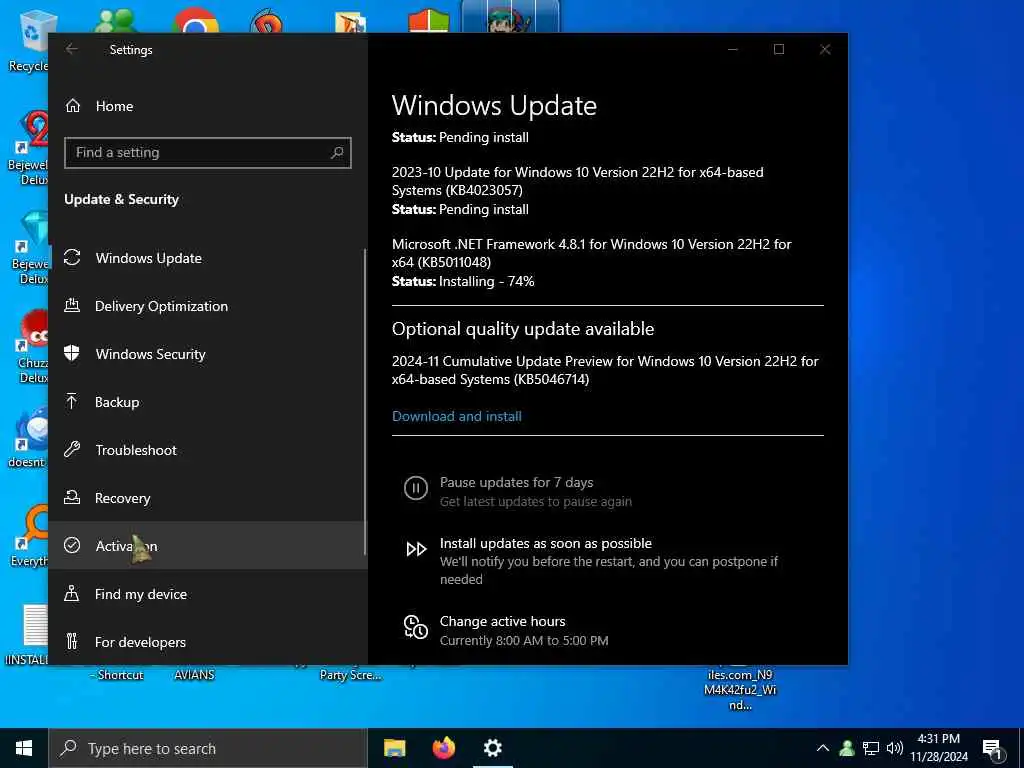This screenshot has width=1024, height=768.
Task: Click the KB5011048 Installing - 74% status
Action: point(463,281)
